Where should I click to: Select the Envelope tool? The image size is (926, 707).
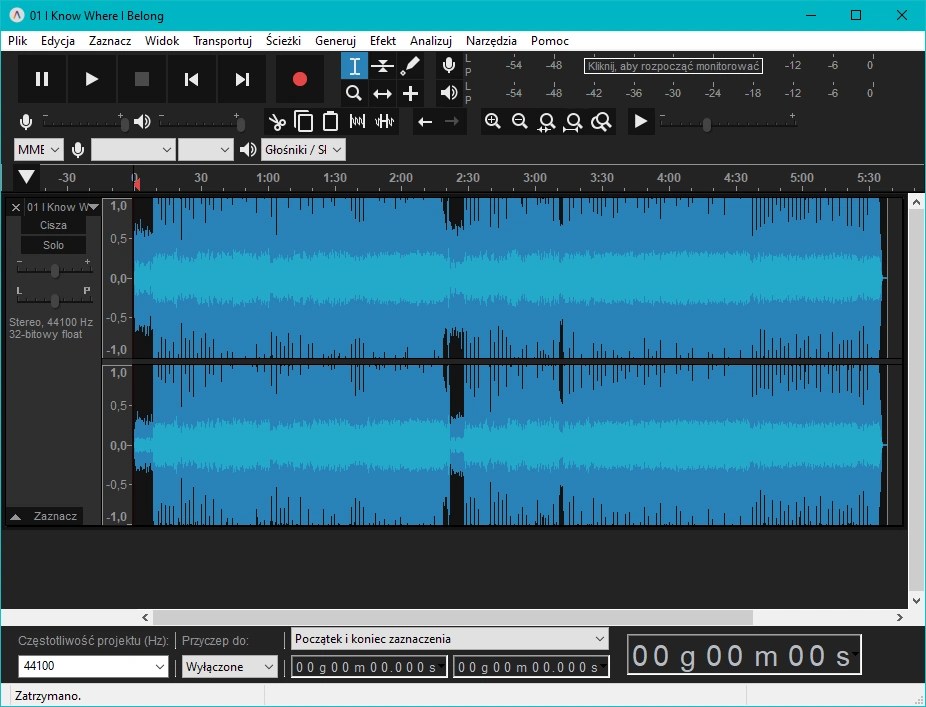(382, 66)
